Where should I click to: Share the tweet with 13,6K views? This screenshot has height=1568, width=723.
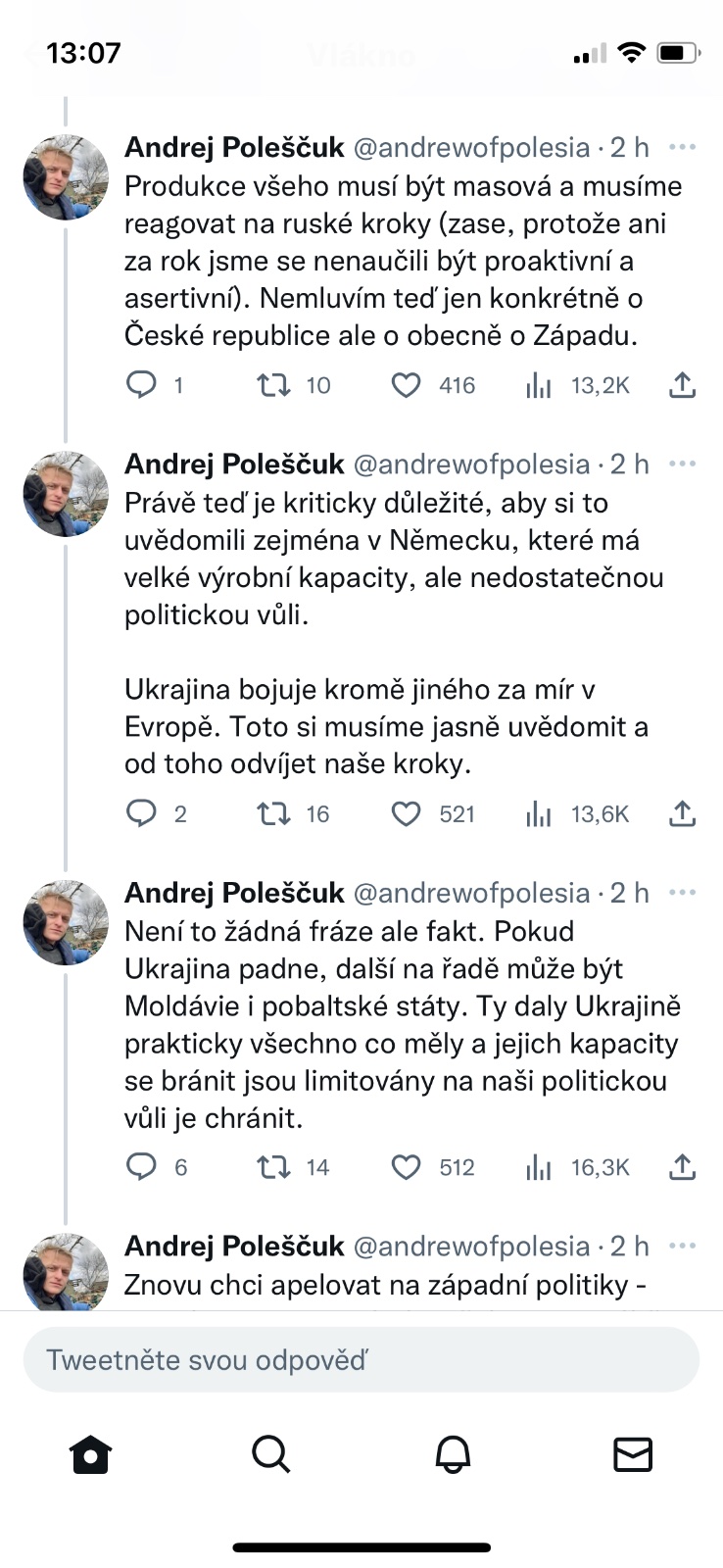point(682,813)
